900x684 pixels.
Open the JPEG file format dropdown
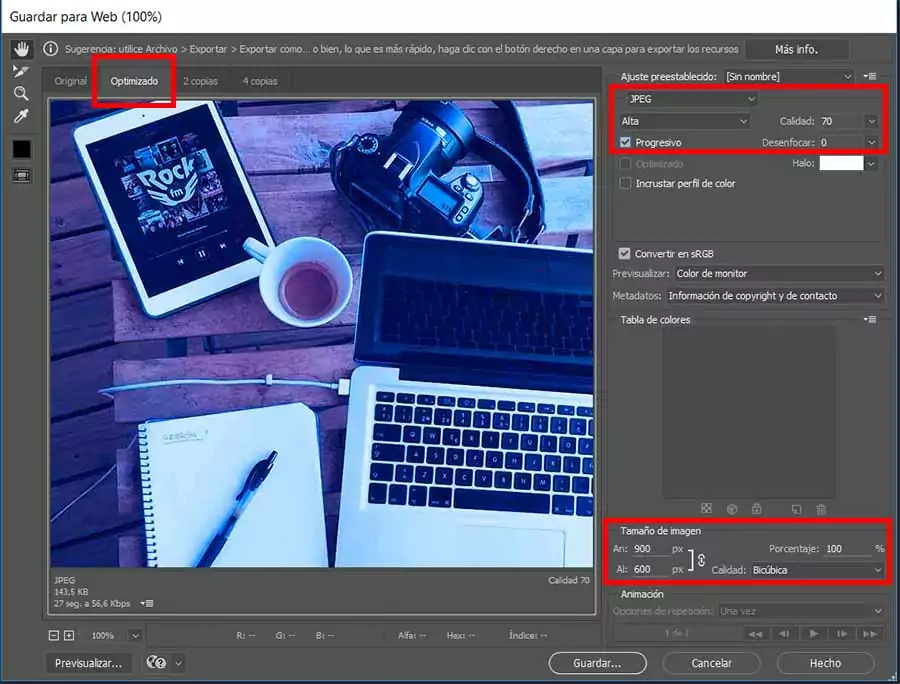[x=690, y=99]
